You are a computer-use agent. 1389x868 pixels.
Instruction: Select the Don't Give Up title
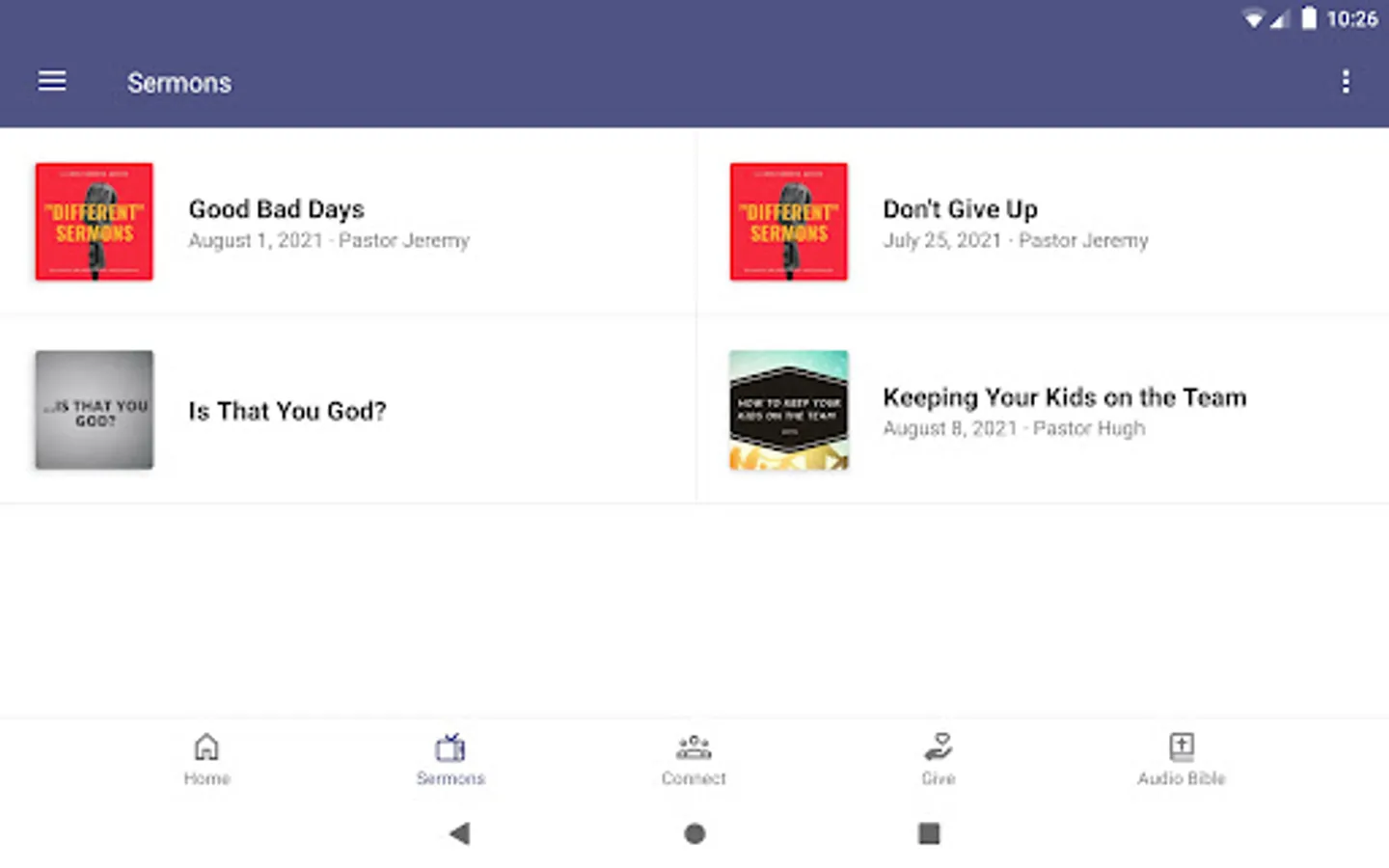coord(960,209)
